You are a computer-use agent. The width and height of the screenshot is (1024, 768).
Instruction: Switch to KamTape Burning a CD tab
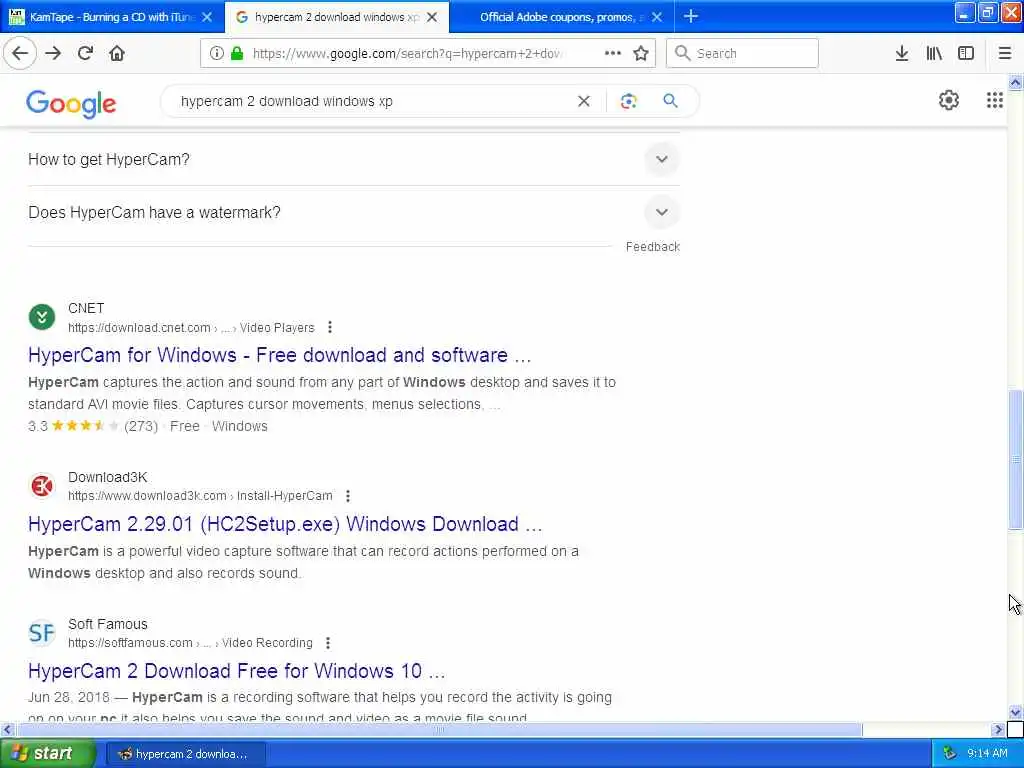(111, 17)
